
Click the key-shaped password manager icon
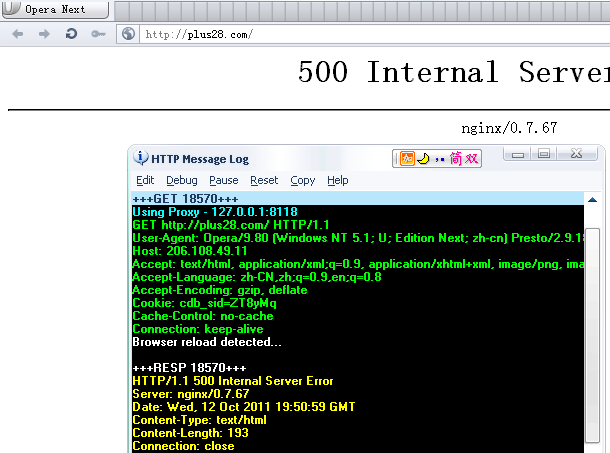(98, 34)
